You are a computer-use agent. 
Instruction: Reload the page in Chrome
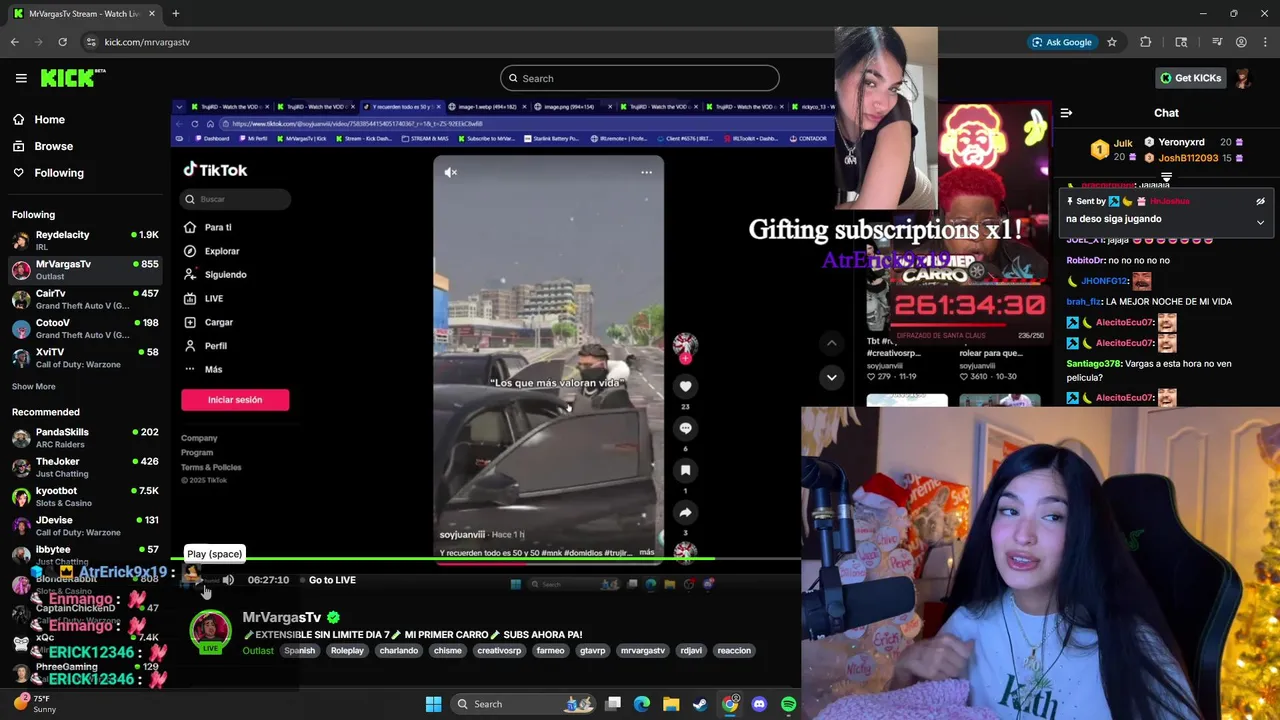(x=62, y=42)
